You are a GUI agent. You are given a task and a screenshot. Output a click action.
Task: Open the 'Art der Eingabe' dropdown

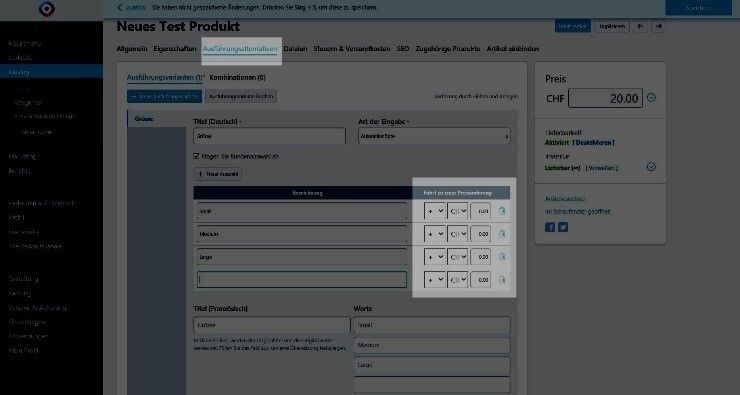[x=434, y=136]
